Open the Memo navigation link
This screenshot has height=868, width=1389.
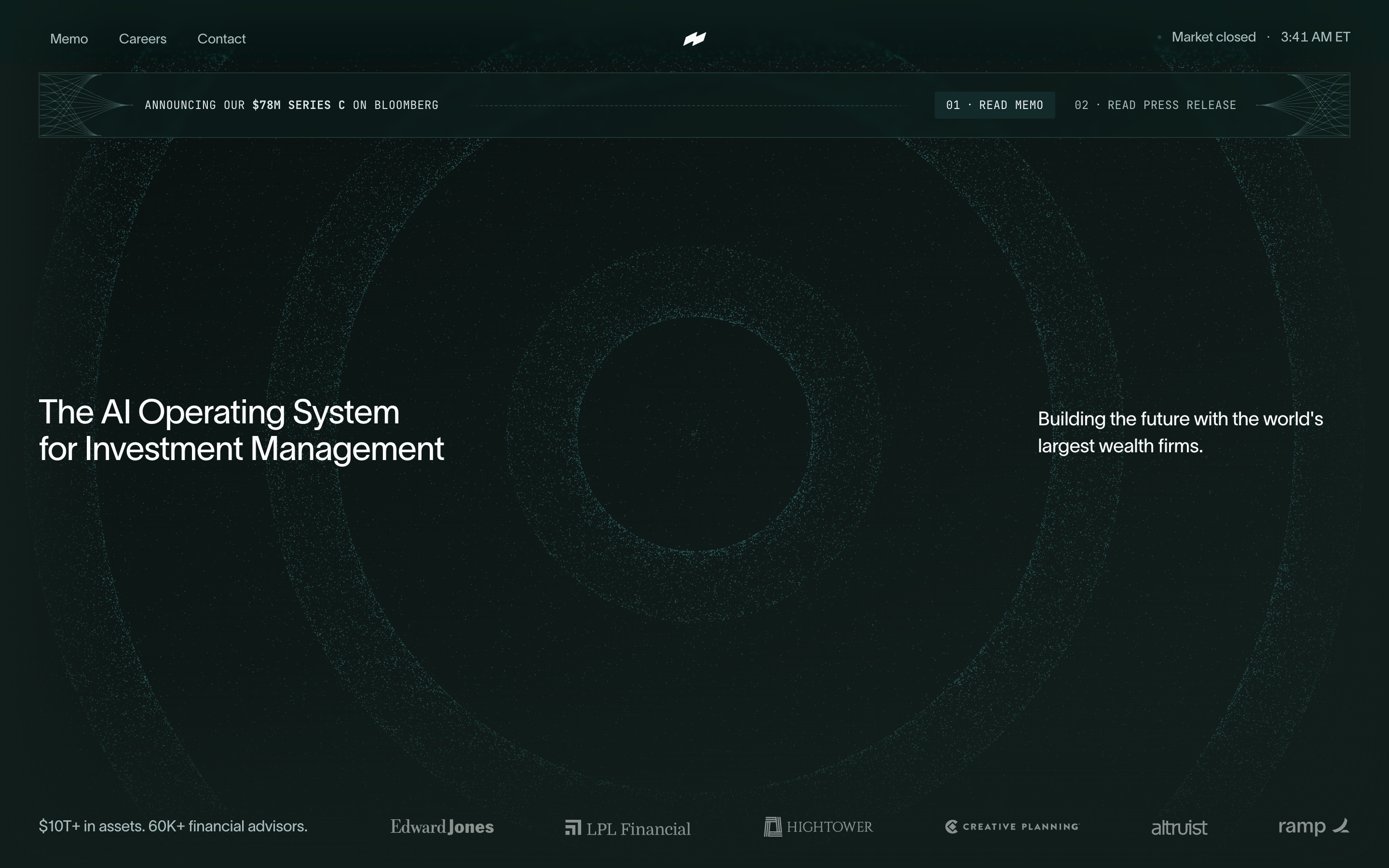tap(69, 39)
